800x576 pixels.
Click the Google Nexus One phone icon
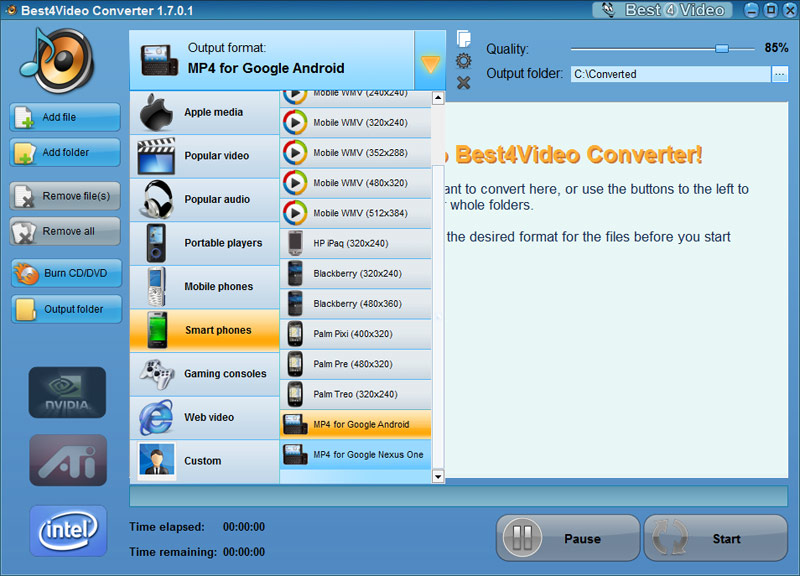click(295, 455)
